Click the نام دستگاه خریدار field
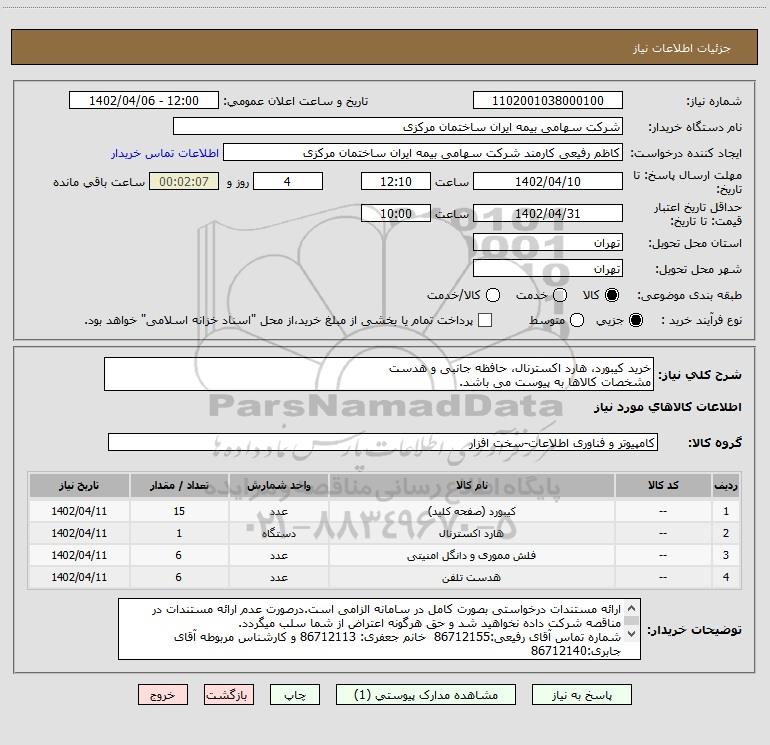 point(398,126)
